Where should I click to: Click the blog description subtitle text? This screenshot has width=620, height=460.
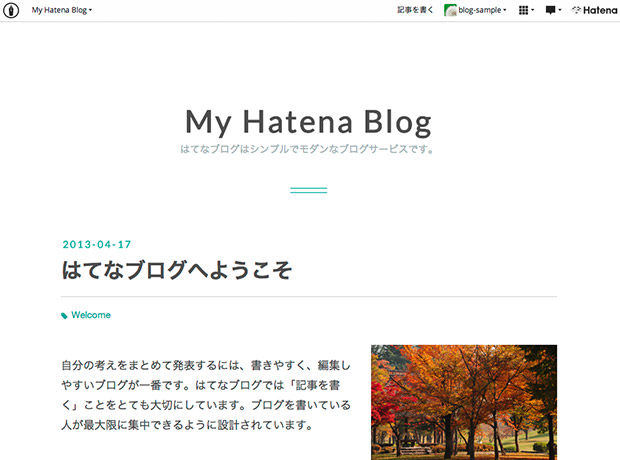(x=307, y=149)
